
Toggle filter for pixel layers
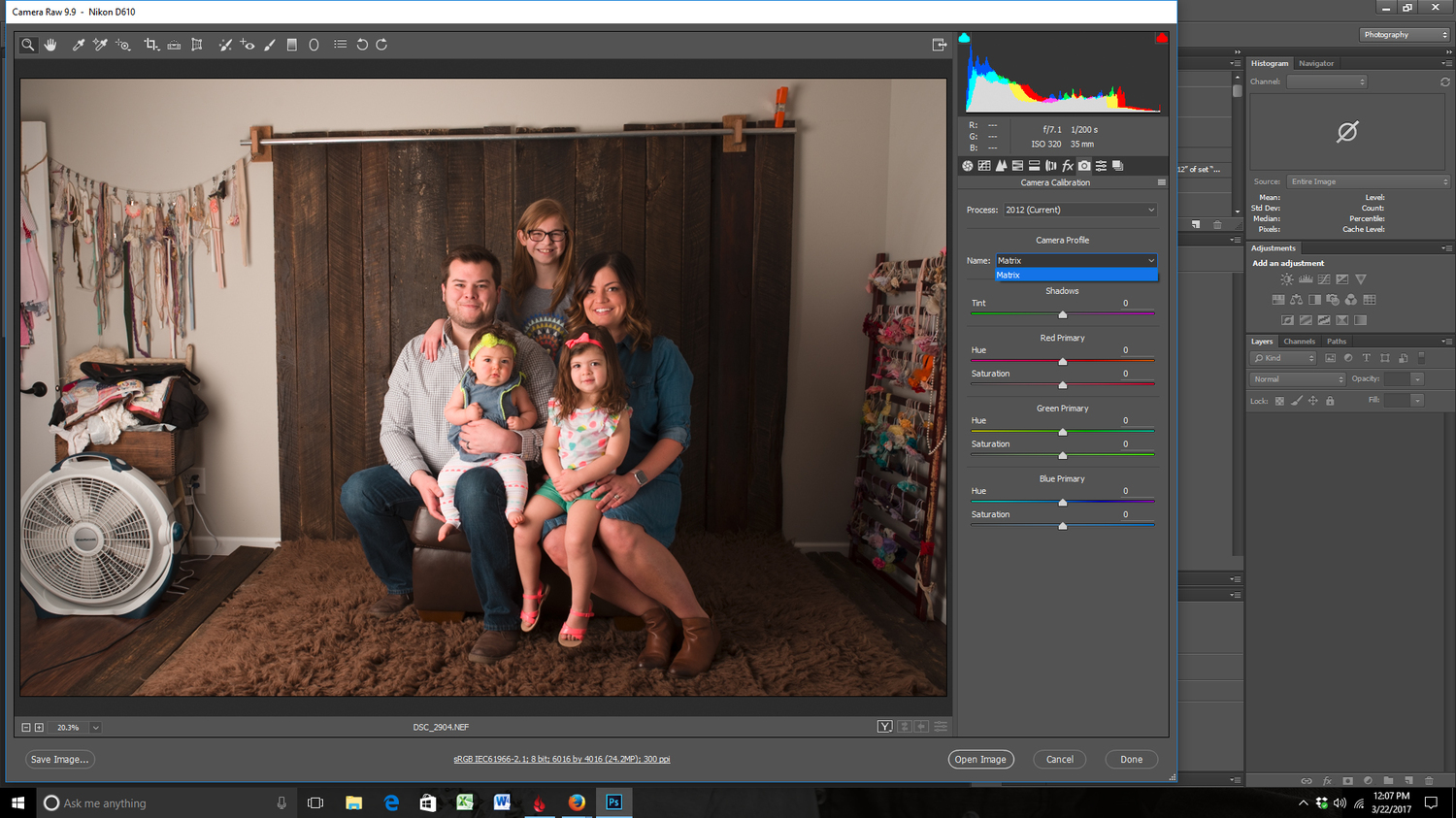1330,358
